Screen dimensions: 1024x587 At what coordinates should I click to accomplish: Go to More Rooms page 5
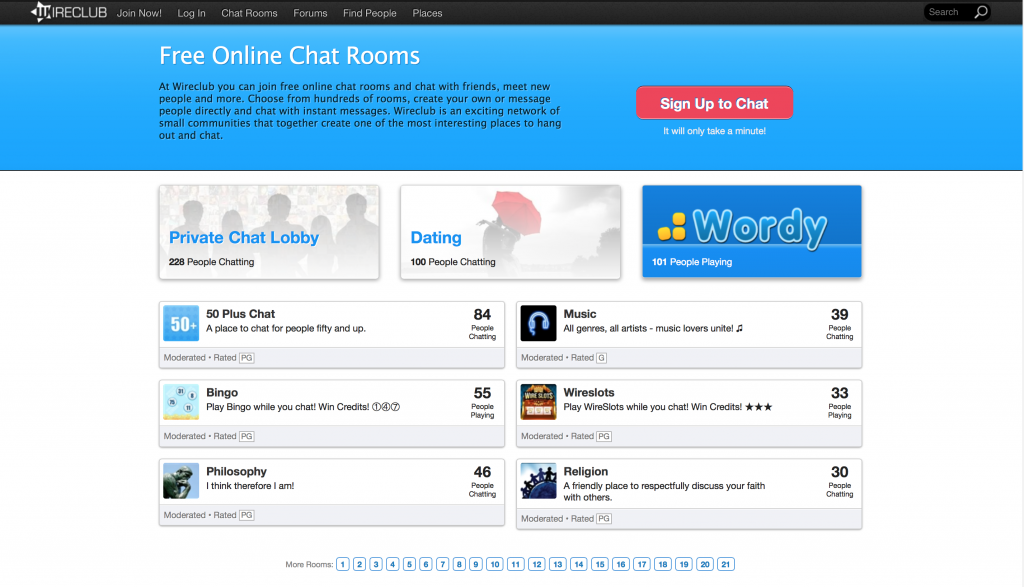[409, 564]
